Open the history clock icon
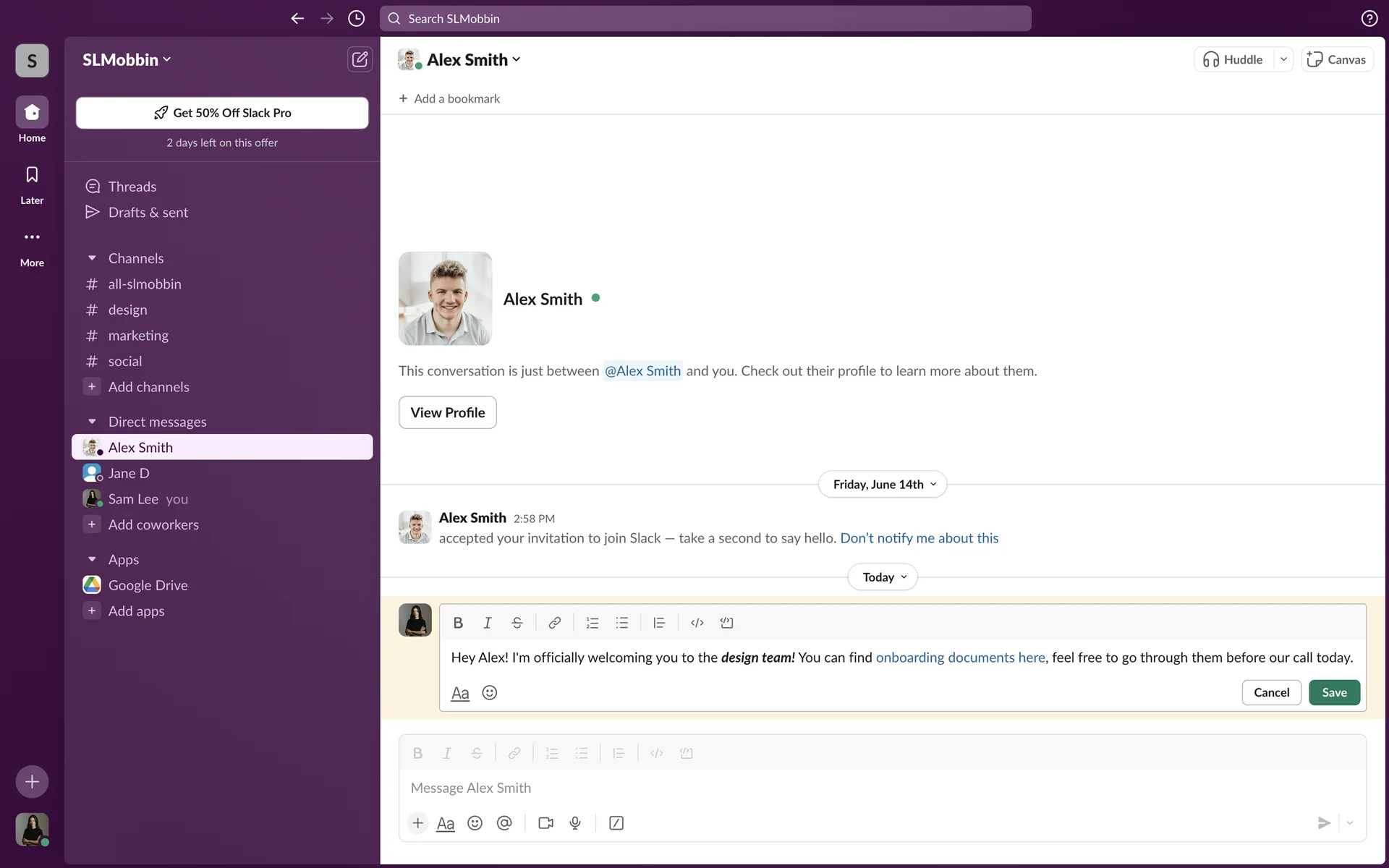1389x868 pixels. click(356, 19)
